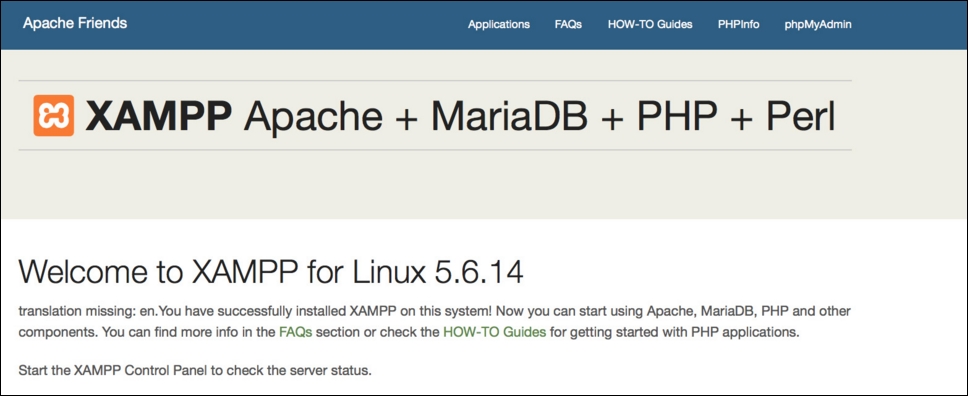The image size is (968, 396).
Task: Open the PHPInfo page
Action: 738,25
